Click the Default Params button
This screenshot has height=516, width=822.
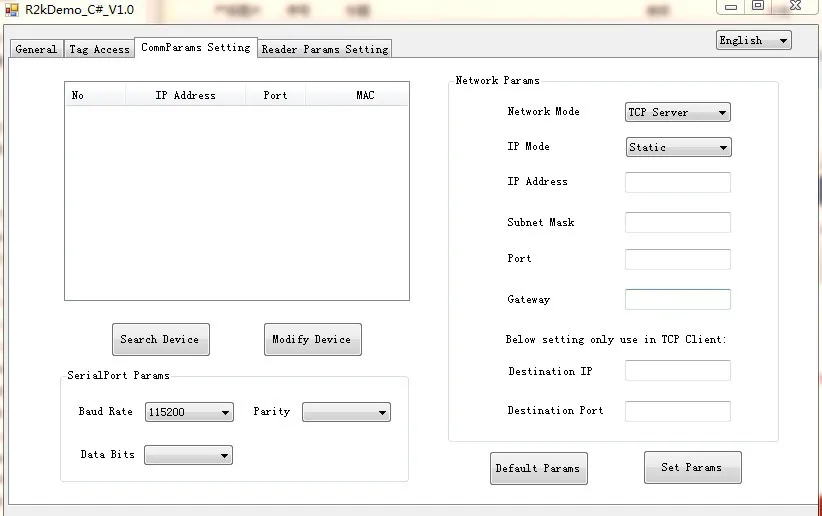point(539,468)
